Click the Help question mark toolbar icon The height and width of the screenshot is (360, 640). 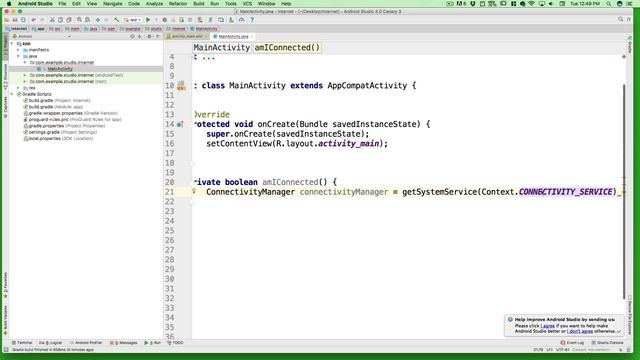point(252,20)
